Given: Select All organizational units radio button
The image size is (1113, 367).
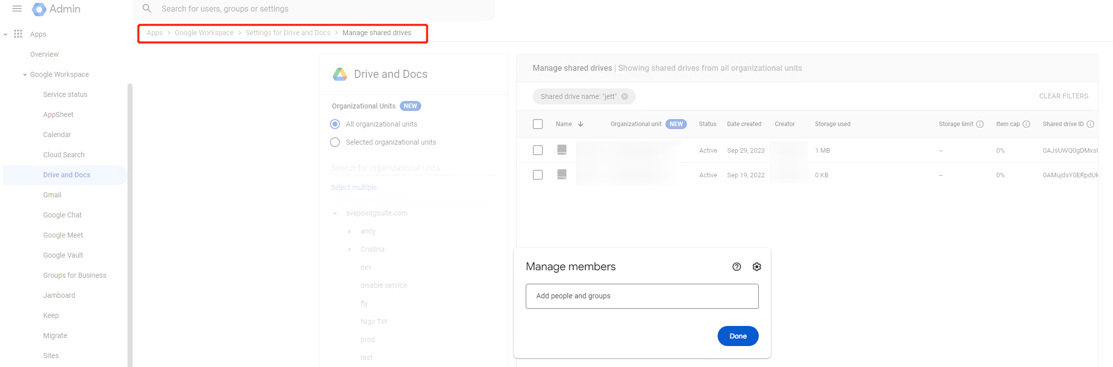Looking at the screenshot, I should (335, 124).
